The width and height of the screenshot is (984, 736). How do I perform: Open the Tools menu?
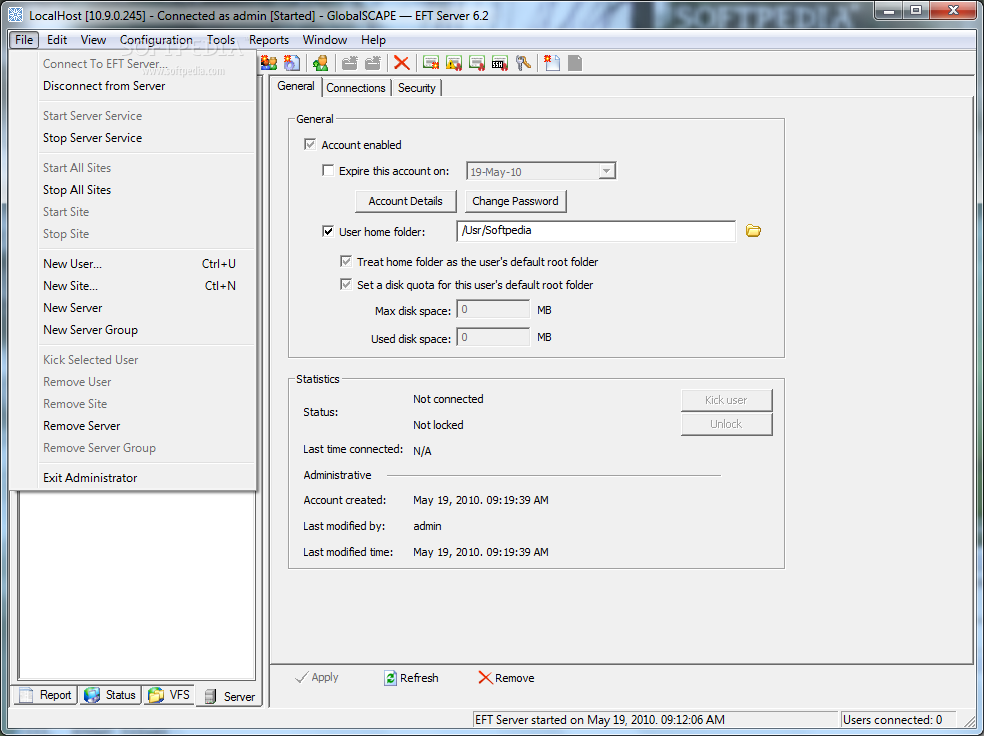(x=221, y=40)
